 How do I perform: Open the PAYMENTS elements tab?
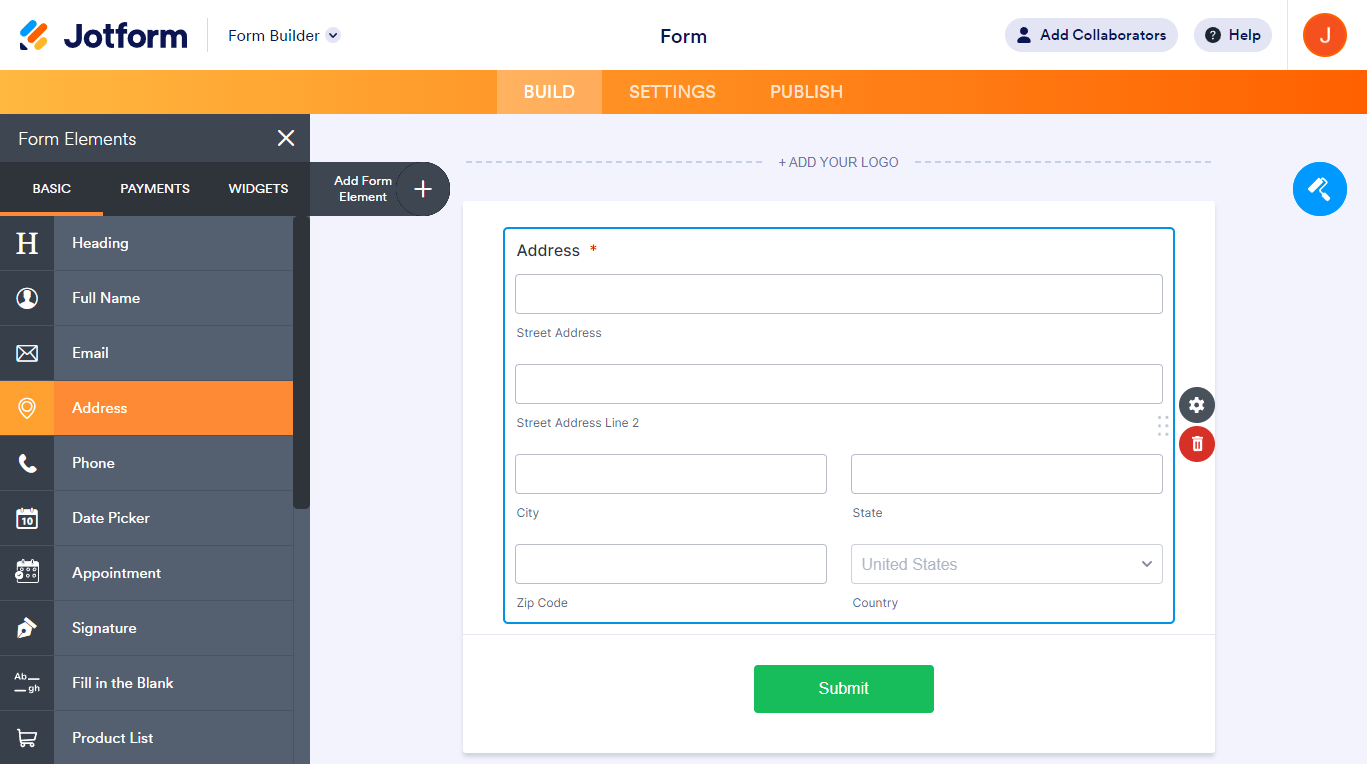155,188
